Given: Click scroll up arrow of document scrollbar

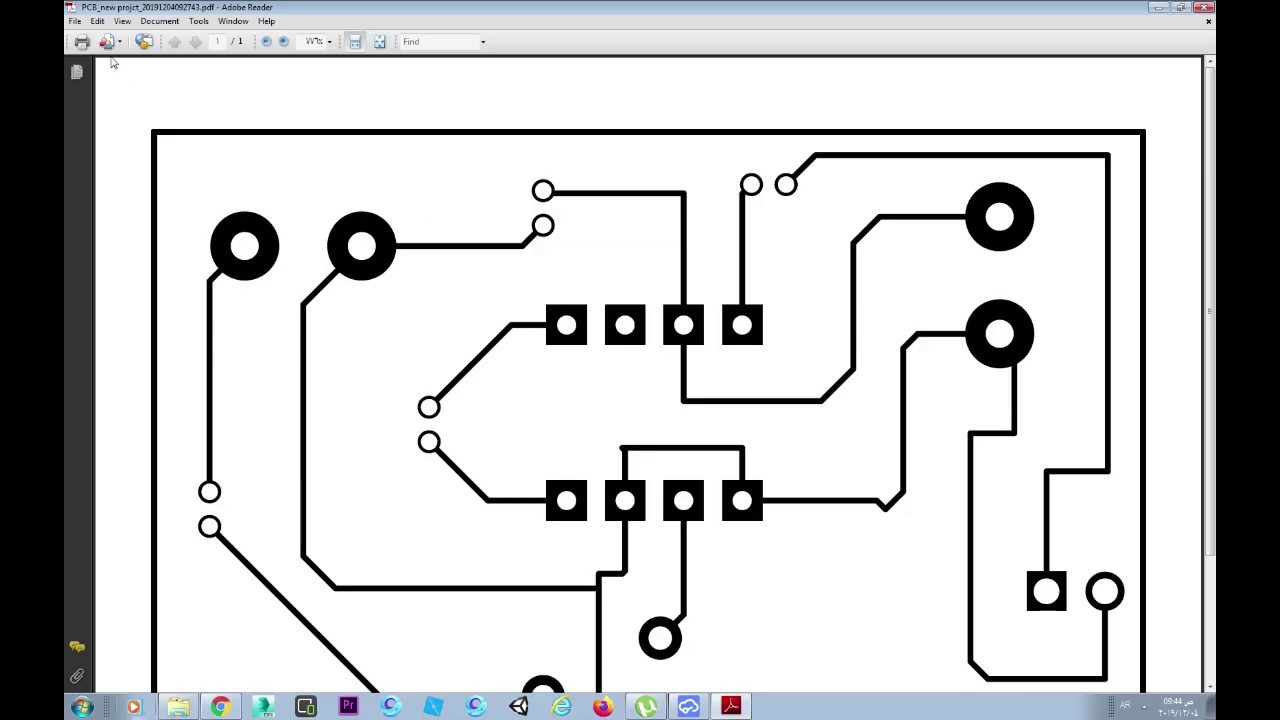Looking at the screenshot, I should coord(1210,62).
